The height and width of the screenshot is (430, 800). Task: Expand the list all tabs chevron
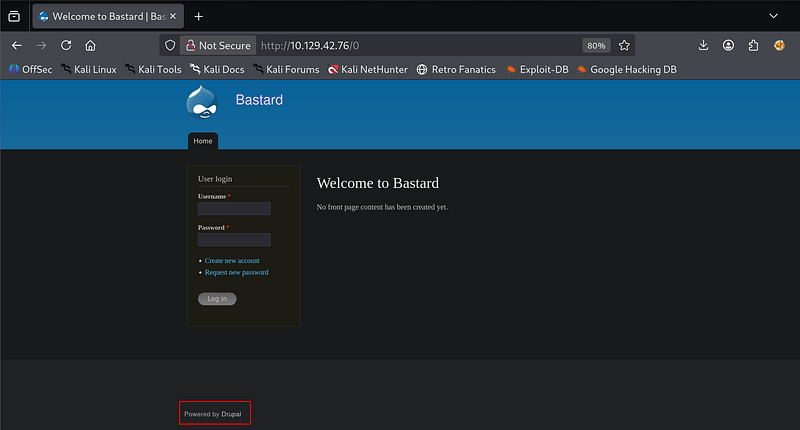773,16
